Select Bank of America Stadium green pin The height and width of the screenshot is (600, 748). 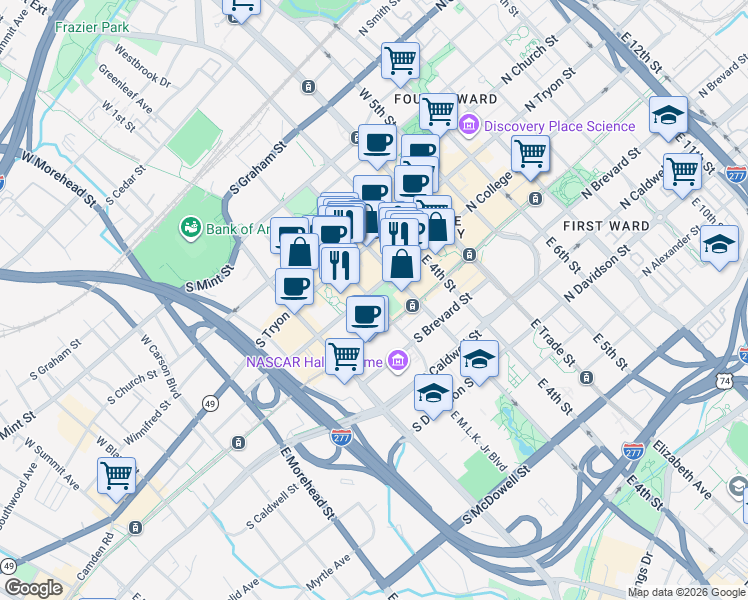(190, 228)
